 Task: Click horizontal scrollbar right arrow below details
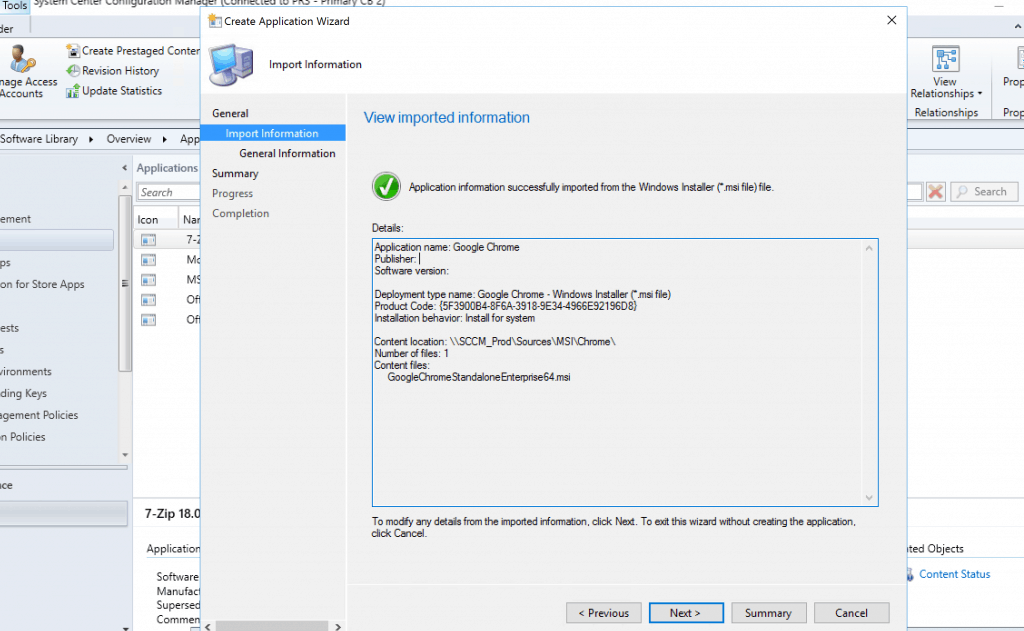[x=338, y=626]
